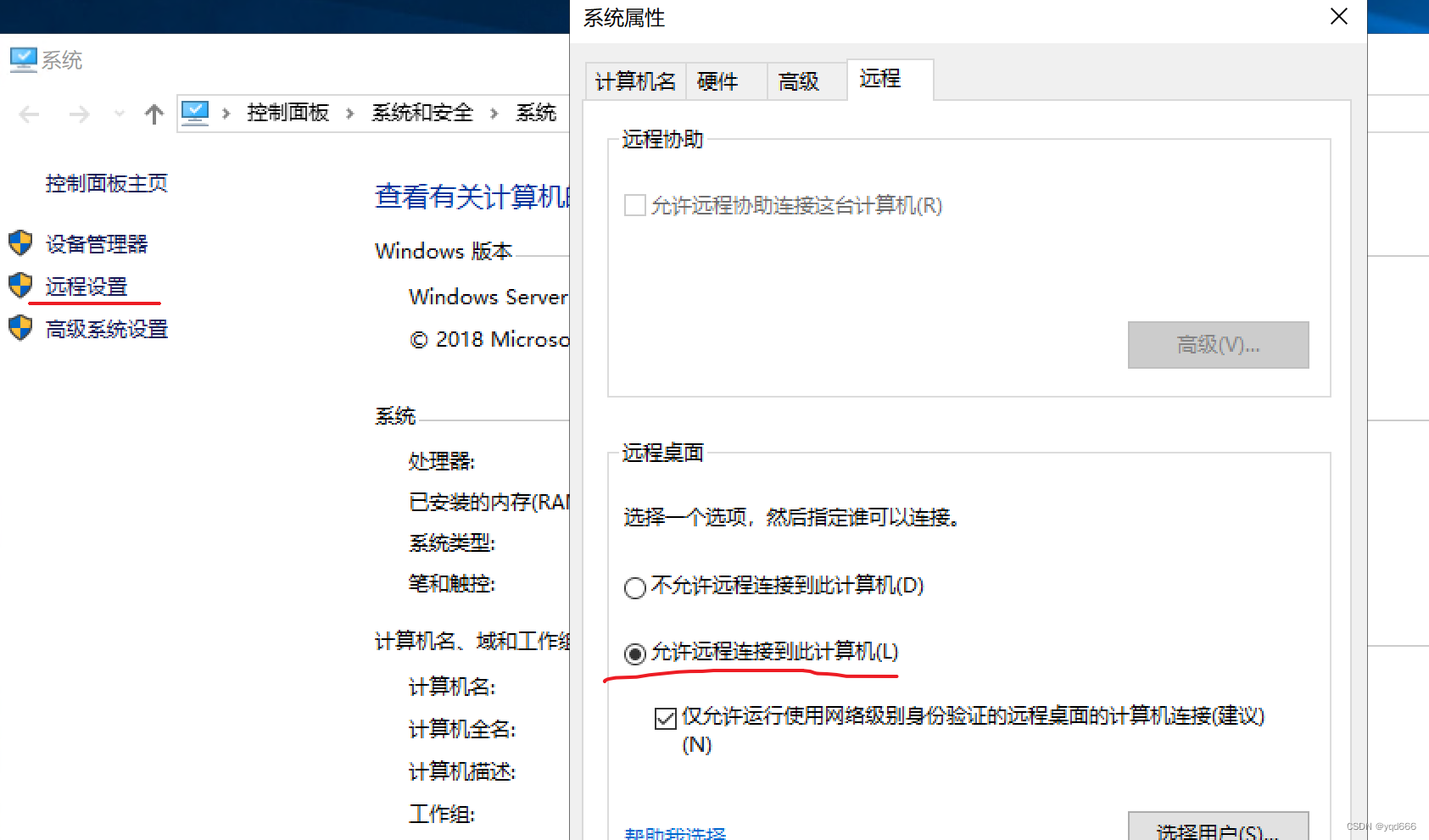Click the 远程桌面 group label
This screenshot has height=840, width=1429.
662,453
